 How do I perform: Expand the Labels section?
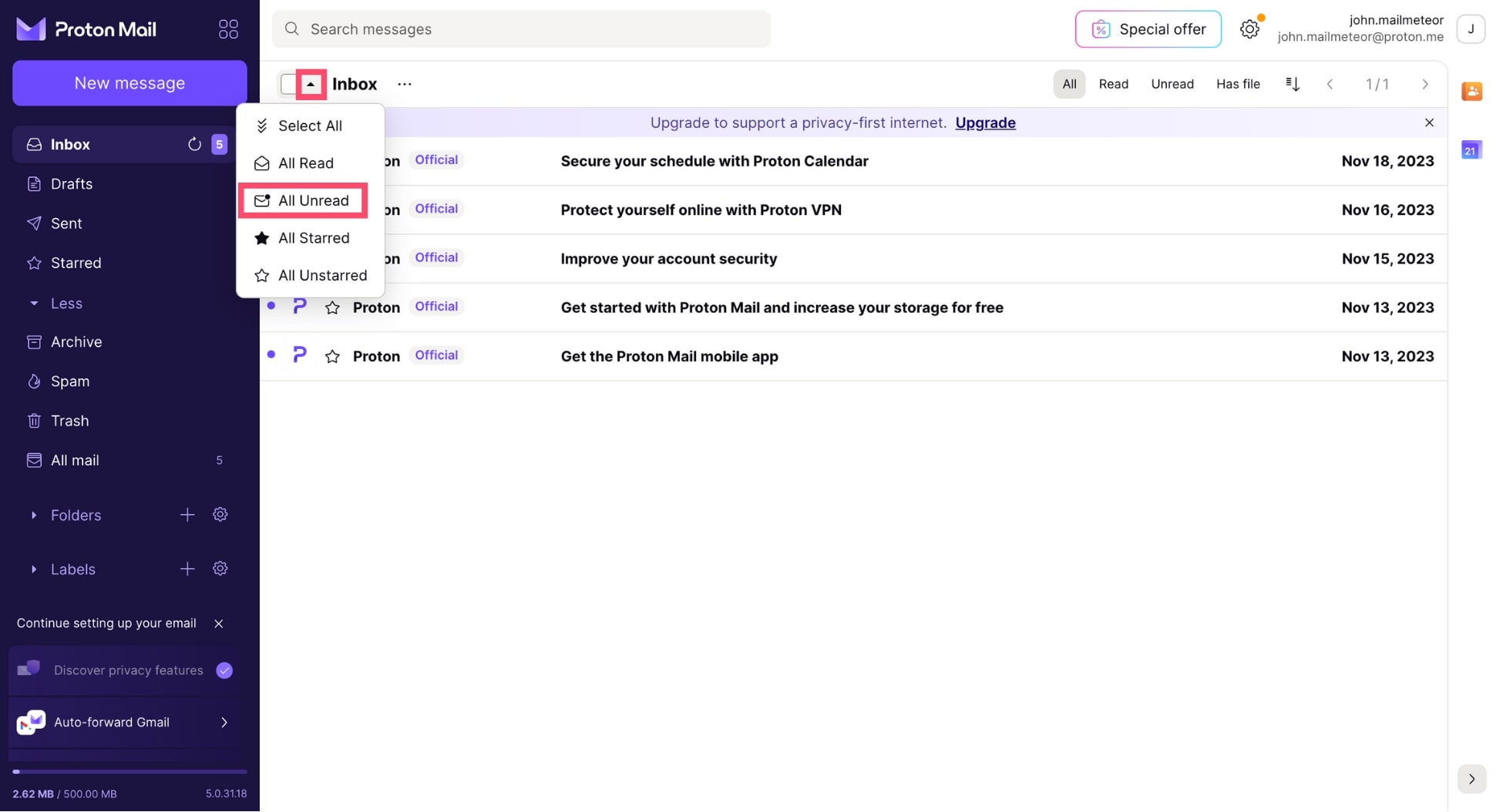(x=34, y=569)
